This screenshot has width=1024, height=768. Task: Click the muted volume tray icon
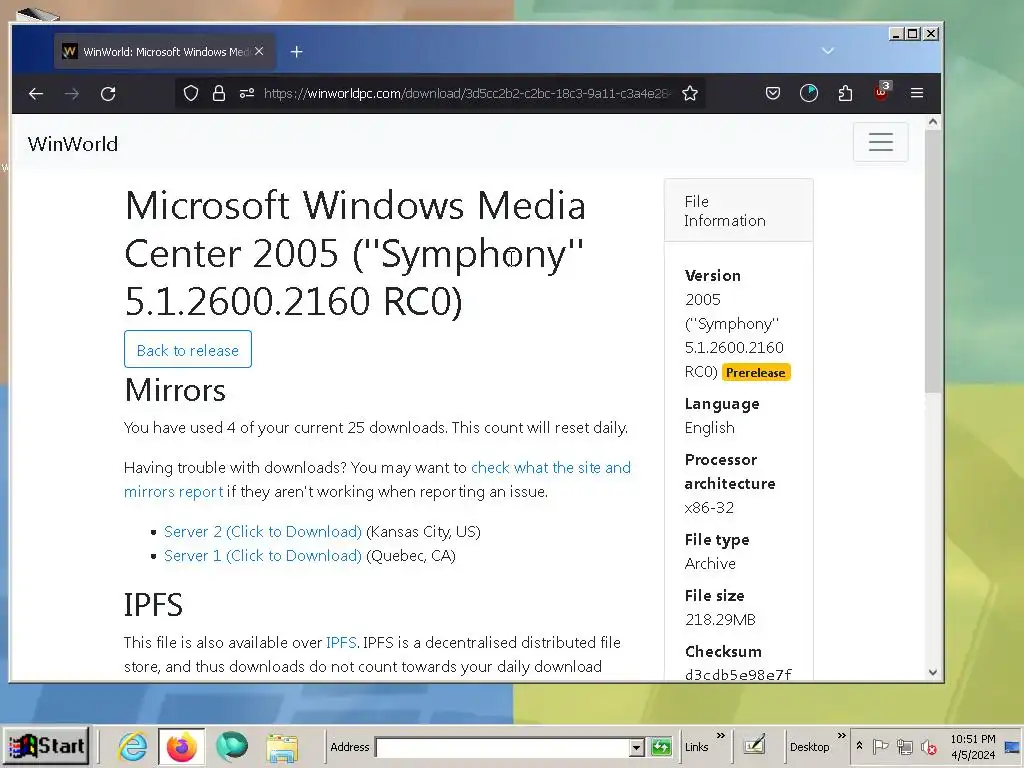pos(929,746)
